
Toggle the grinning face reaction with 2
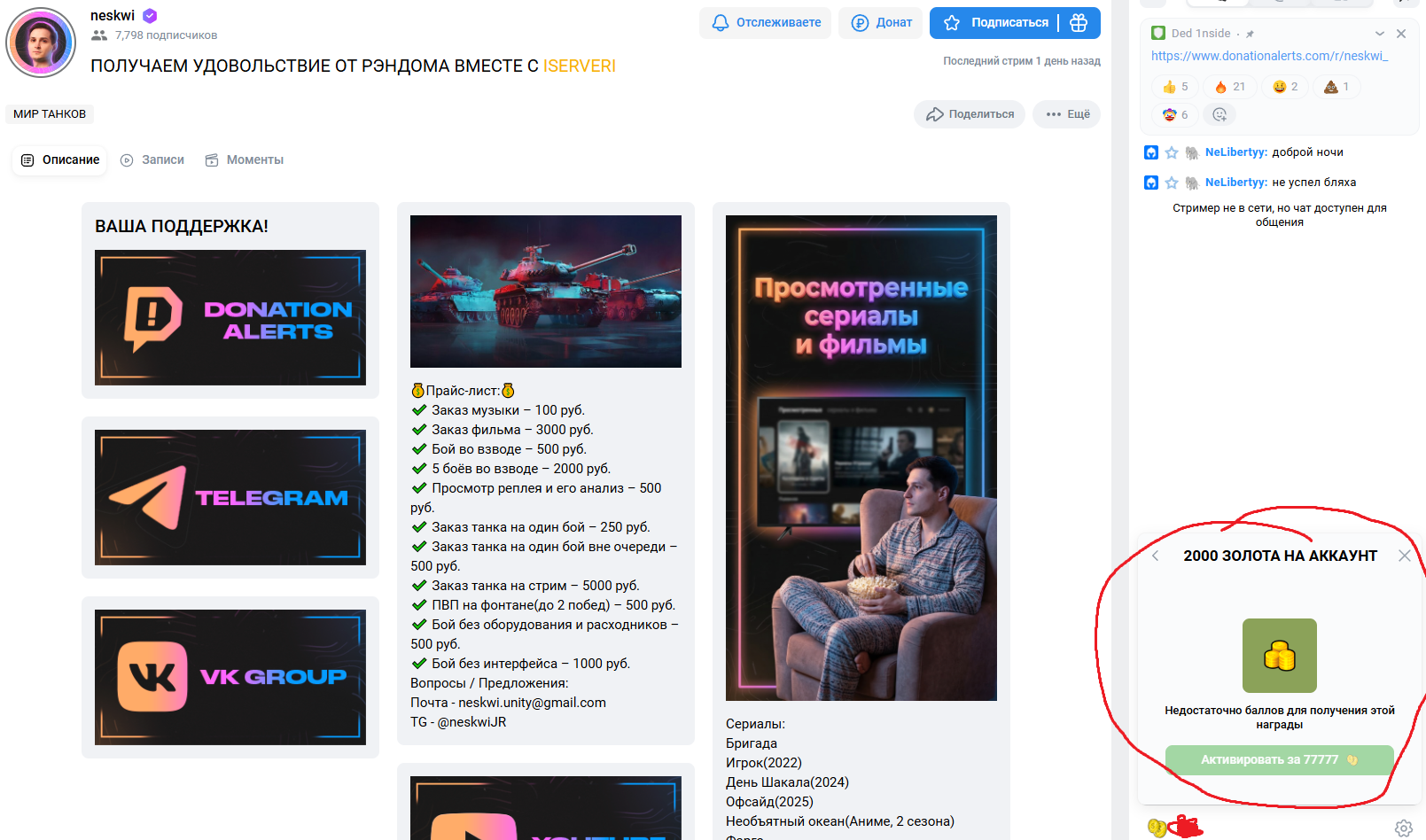[1285, 87]
